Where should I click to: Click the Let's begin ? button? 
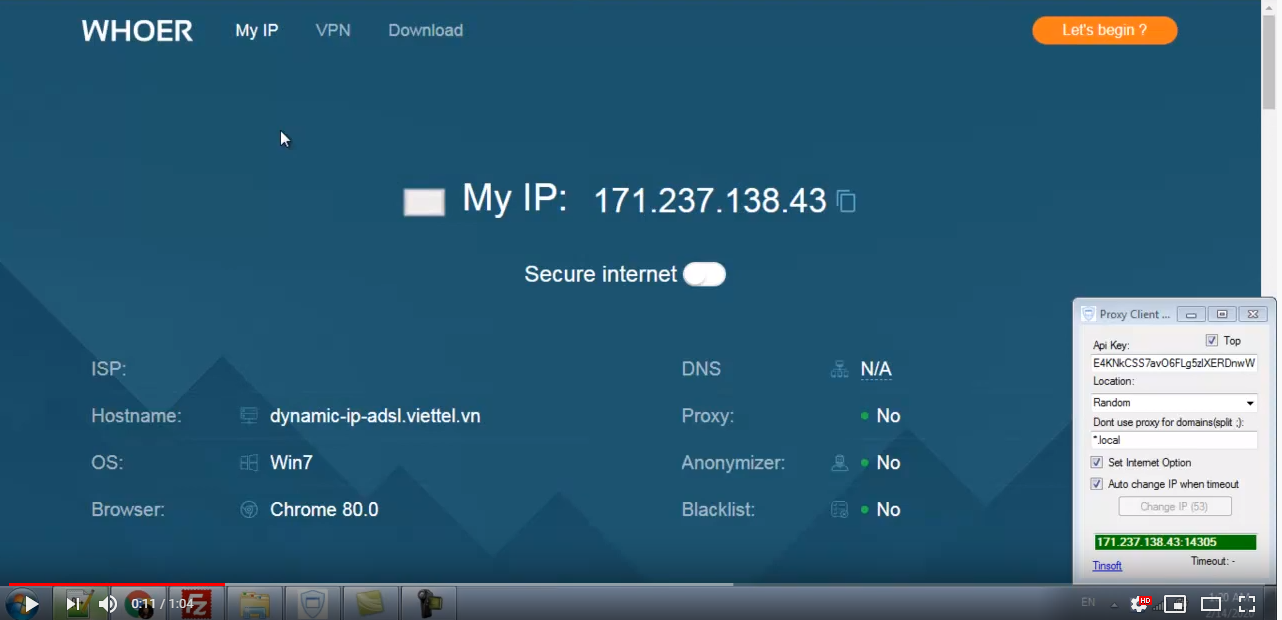[1104, 31]
